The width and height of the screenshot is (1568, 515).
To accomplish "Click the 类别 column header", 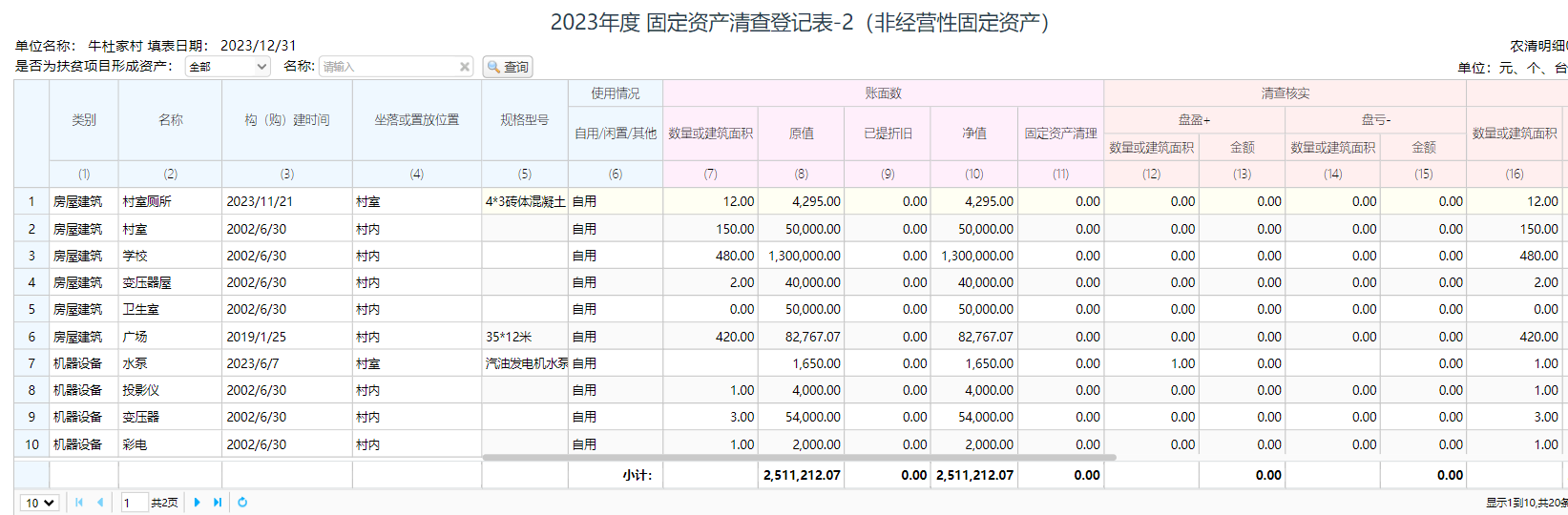I will tap(84, 120).
